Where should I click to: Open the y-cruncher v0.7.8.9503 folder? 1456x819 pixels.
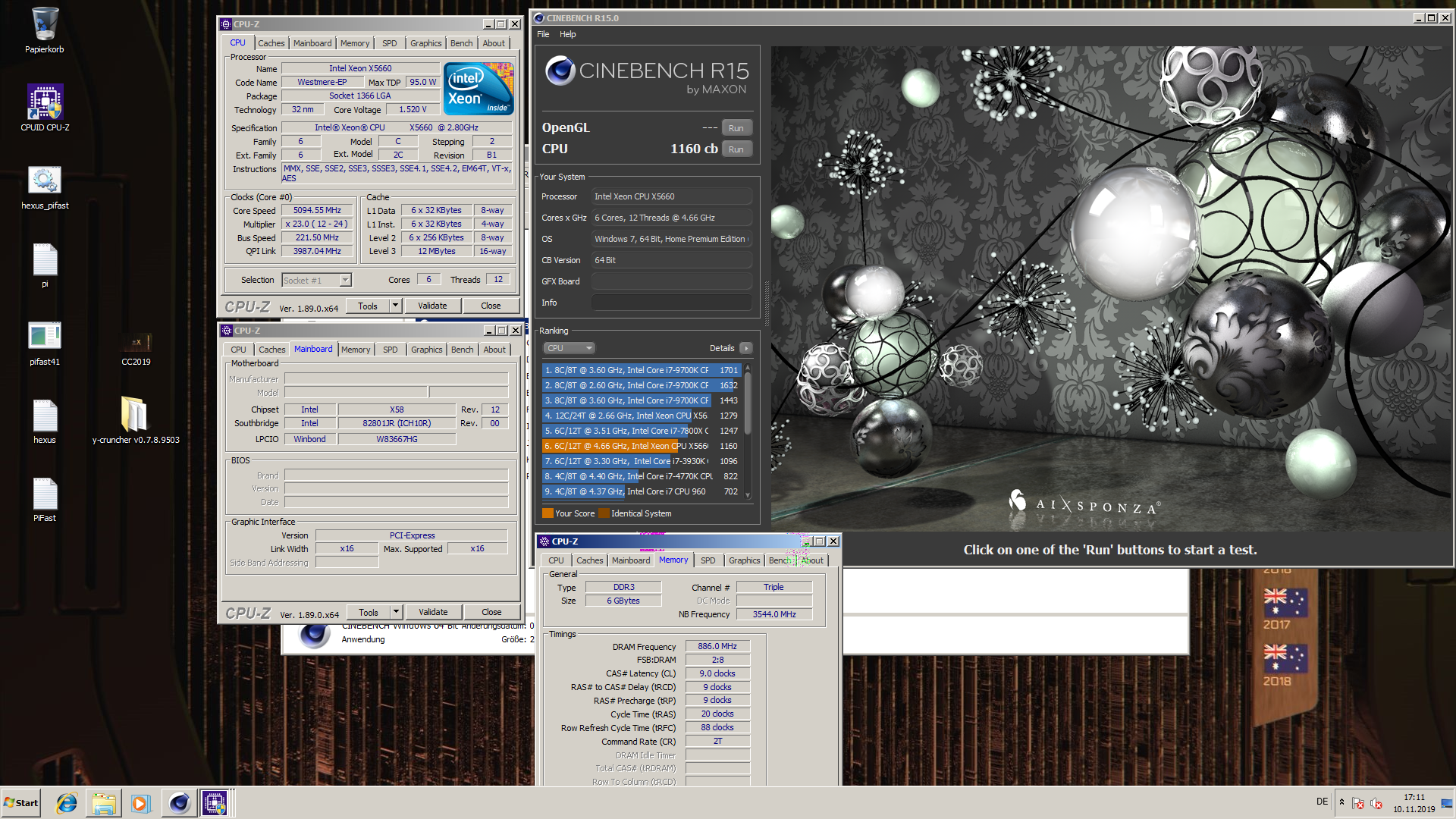coord(136,420)
